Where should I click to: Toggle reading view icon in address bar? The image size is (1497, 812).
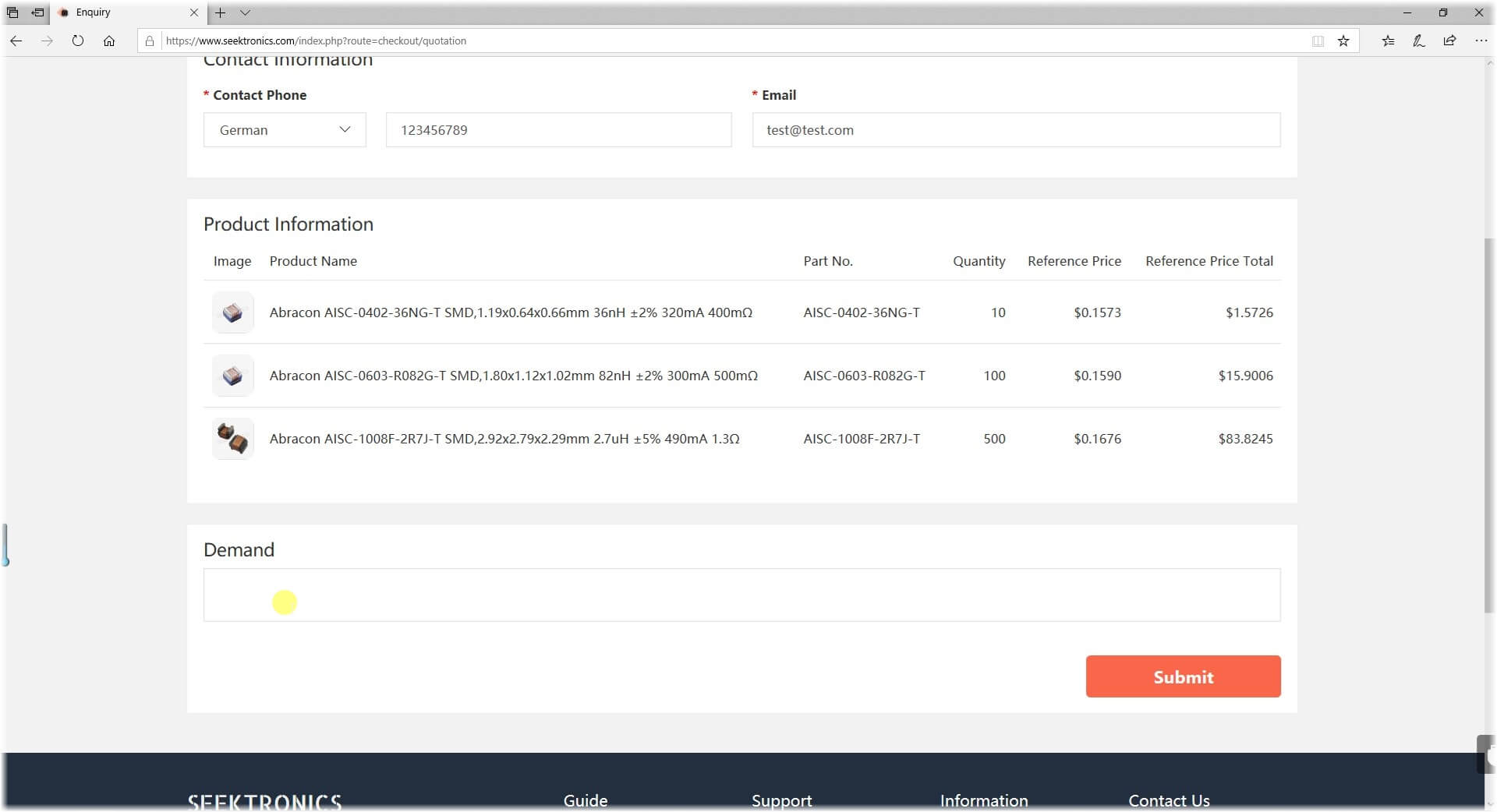coord(1318,41)
